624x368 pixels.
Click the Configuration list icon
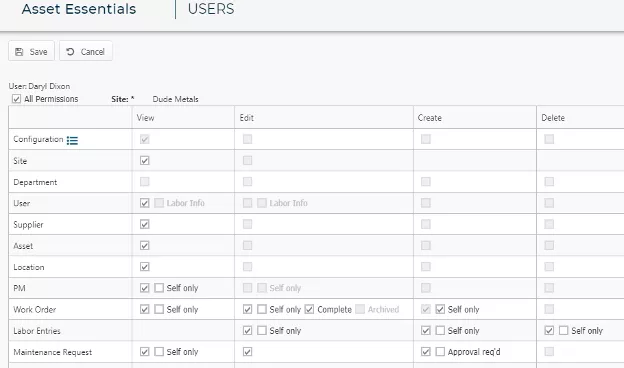[x=72, y=140]
